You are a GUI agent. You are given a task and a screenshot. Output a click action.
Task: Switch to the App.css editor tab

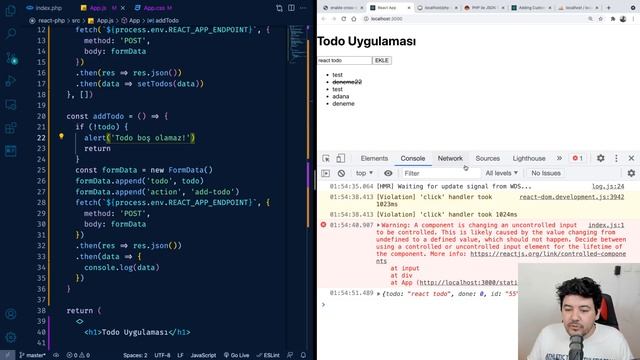tap(153, 8)
